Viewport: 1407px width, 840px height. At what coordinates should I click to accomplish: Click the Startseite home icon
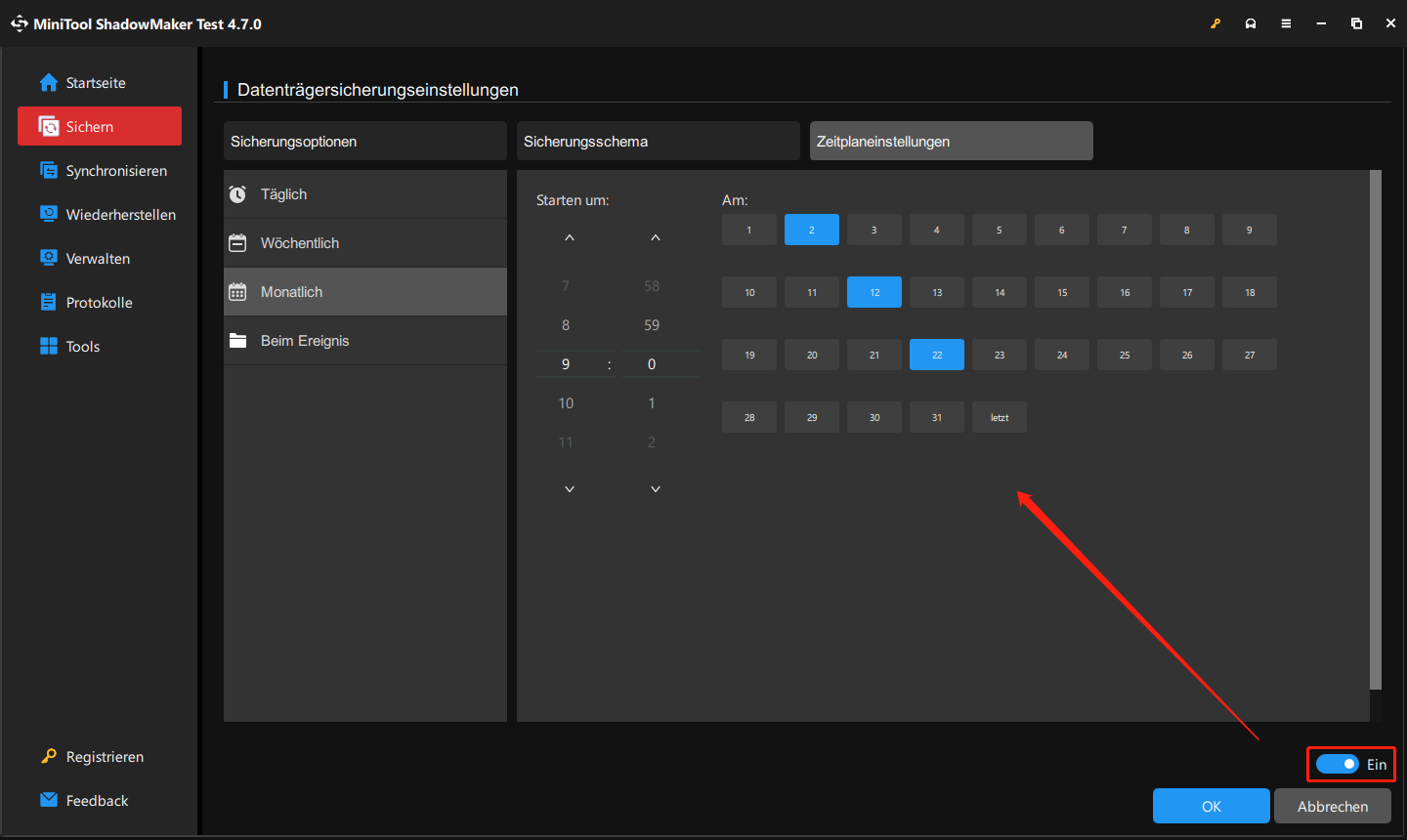[49, 83]
